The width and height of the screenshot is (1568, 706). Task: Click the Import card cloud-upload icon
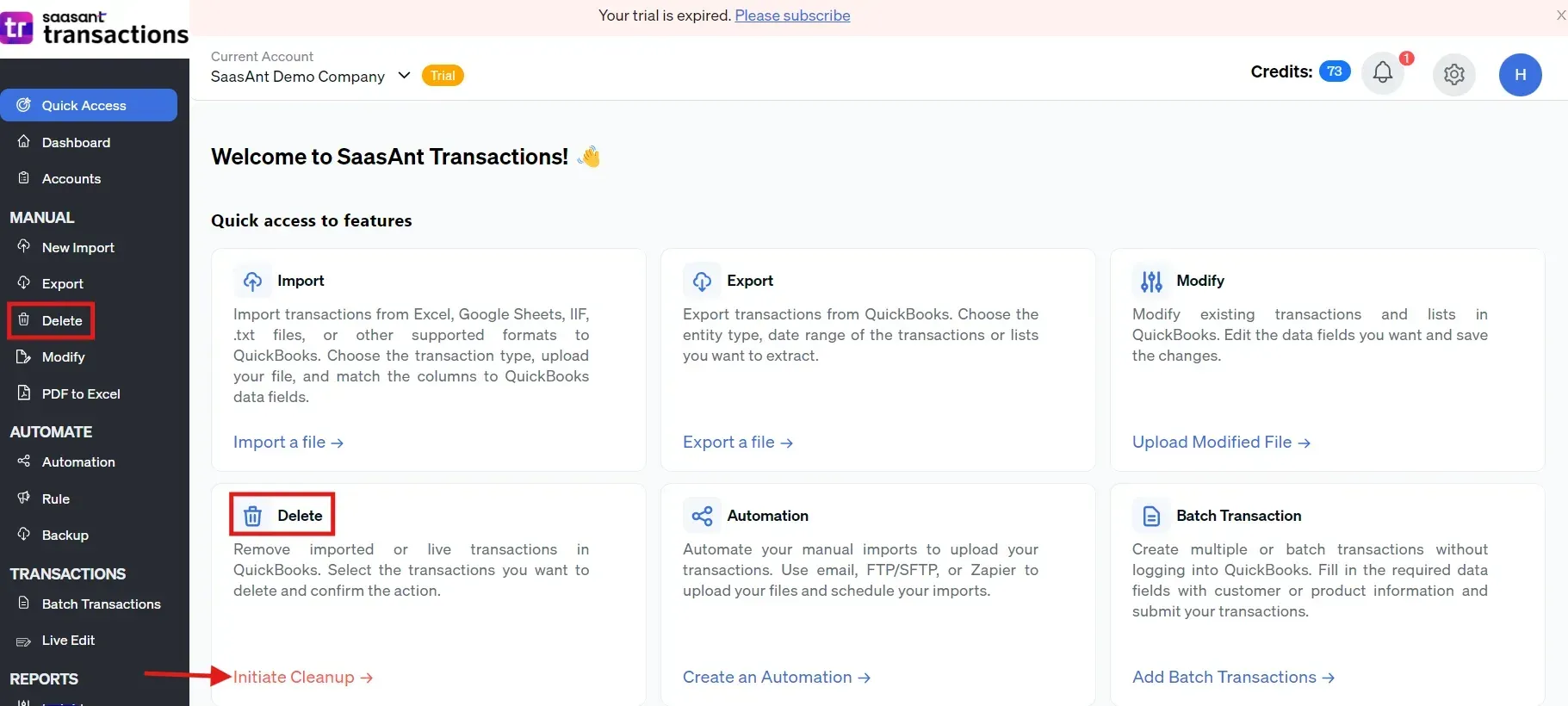point(252,281)
